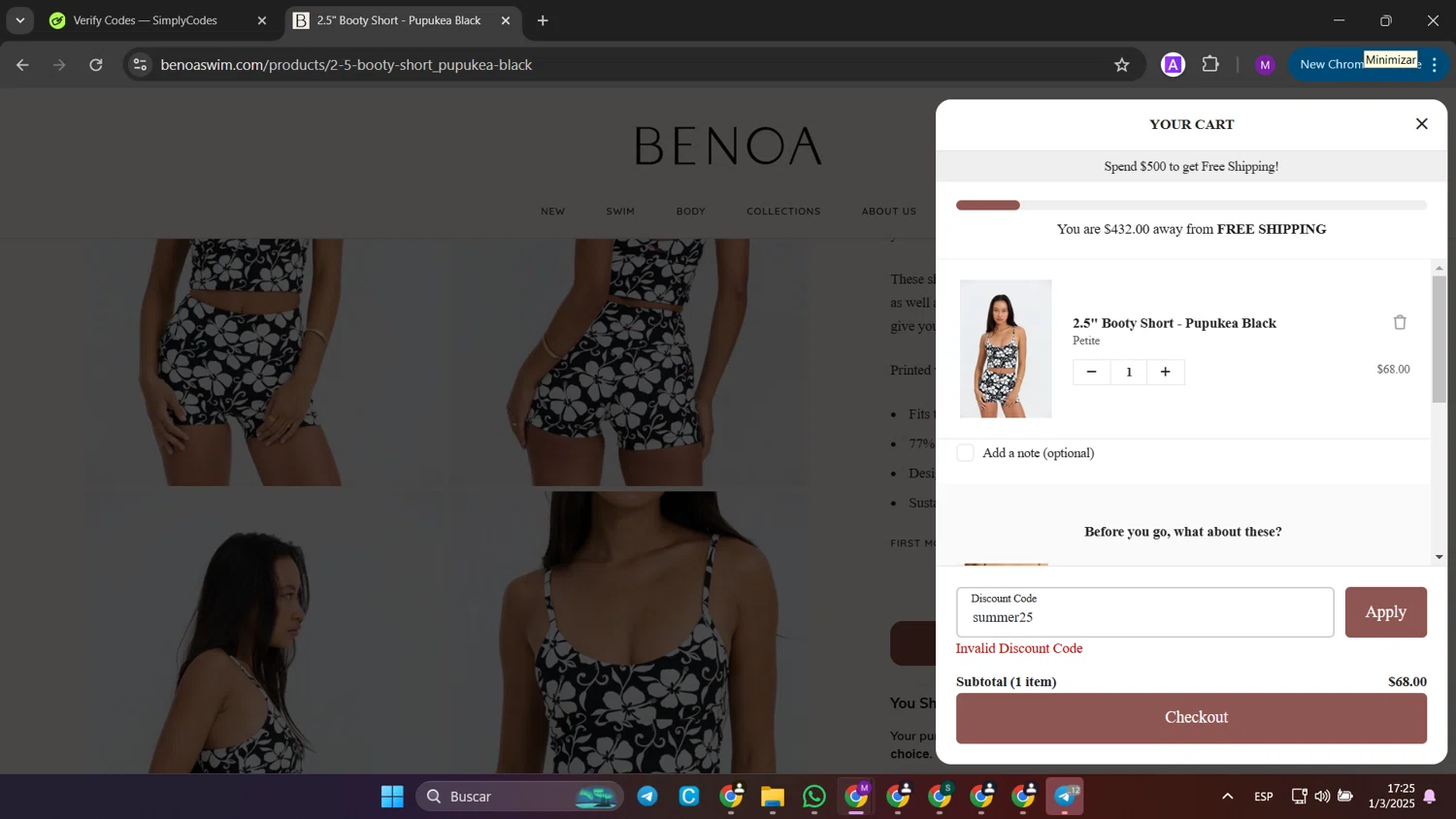Open WhatsApp from taskbar
Screen dimensions: 1456x819
[x=814, y=797]
